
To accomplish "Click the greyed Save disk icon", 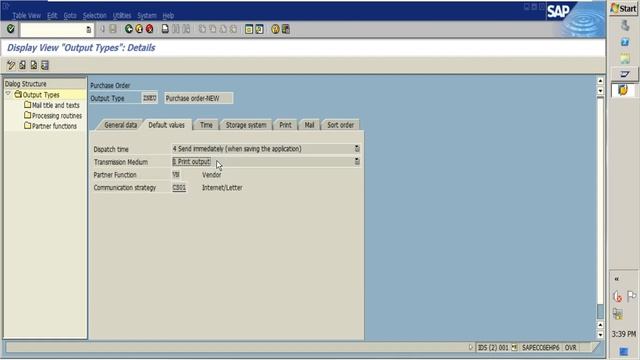I will [x=113, y=29].
